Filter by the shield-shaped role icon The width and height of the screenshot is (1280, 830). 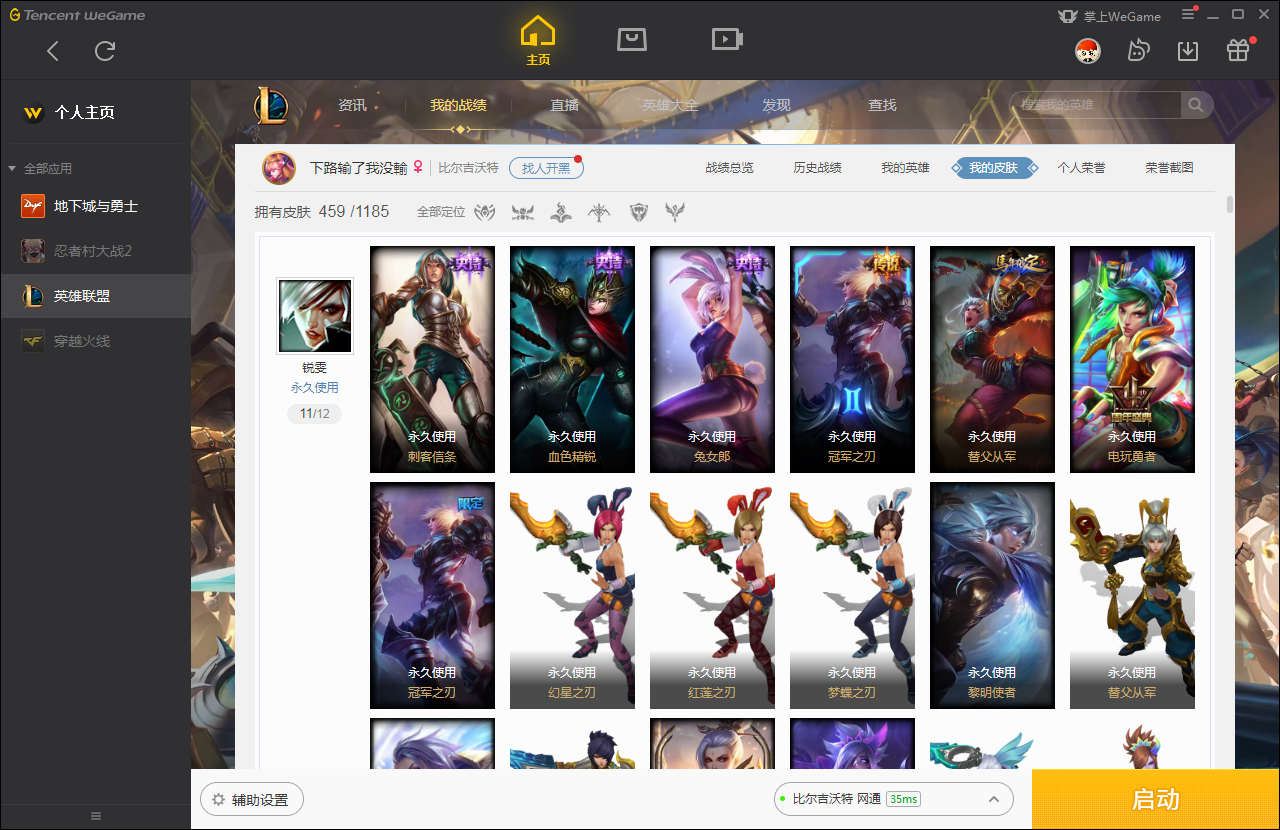(638, 212)
